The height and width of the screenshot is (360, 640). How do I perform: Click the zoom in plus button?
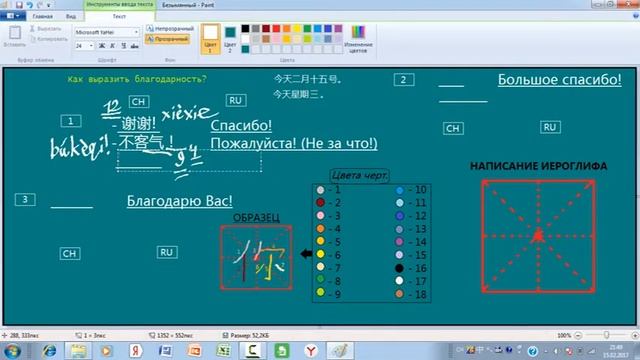(x=635, y=336)
